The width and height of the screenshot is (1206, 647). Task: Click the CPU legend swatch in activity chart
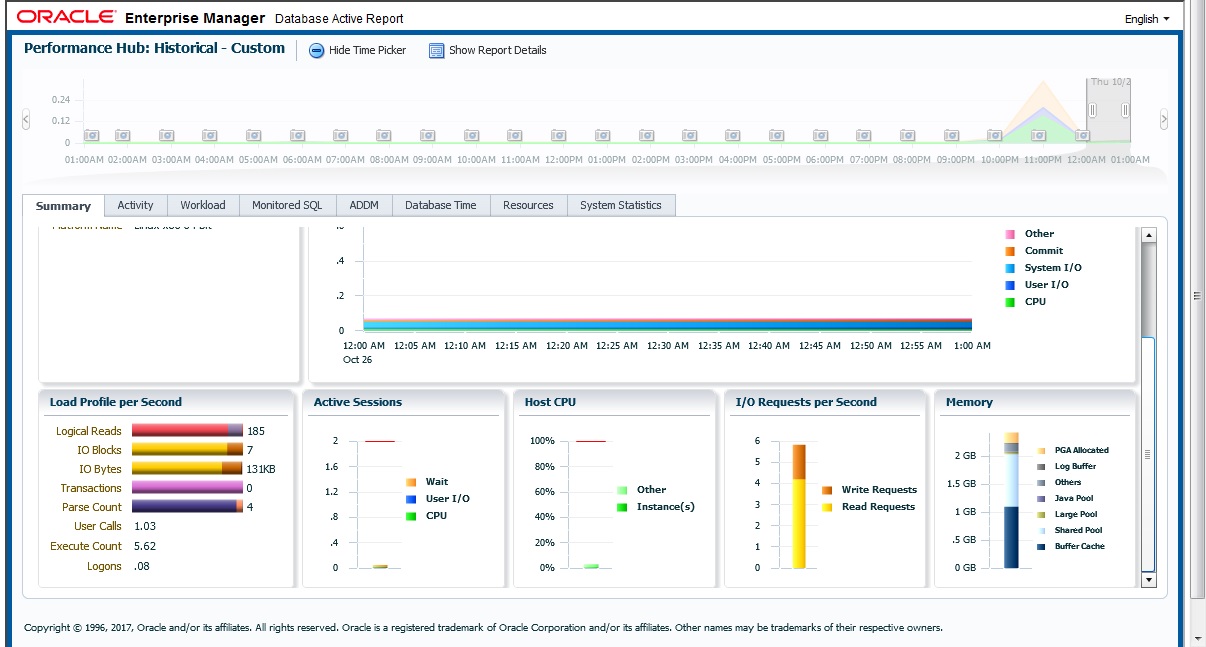pos(1010,302)
